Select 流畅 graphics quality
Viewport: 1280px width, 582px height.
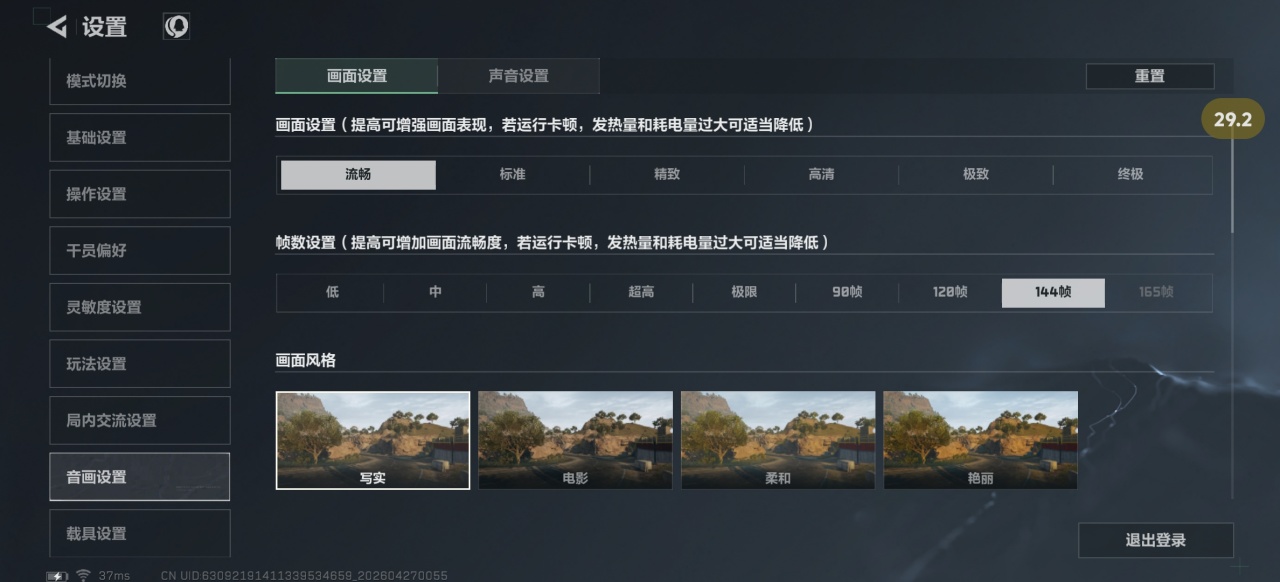(x=358, y=174)
